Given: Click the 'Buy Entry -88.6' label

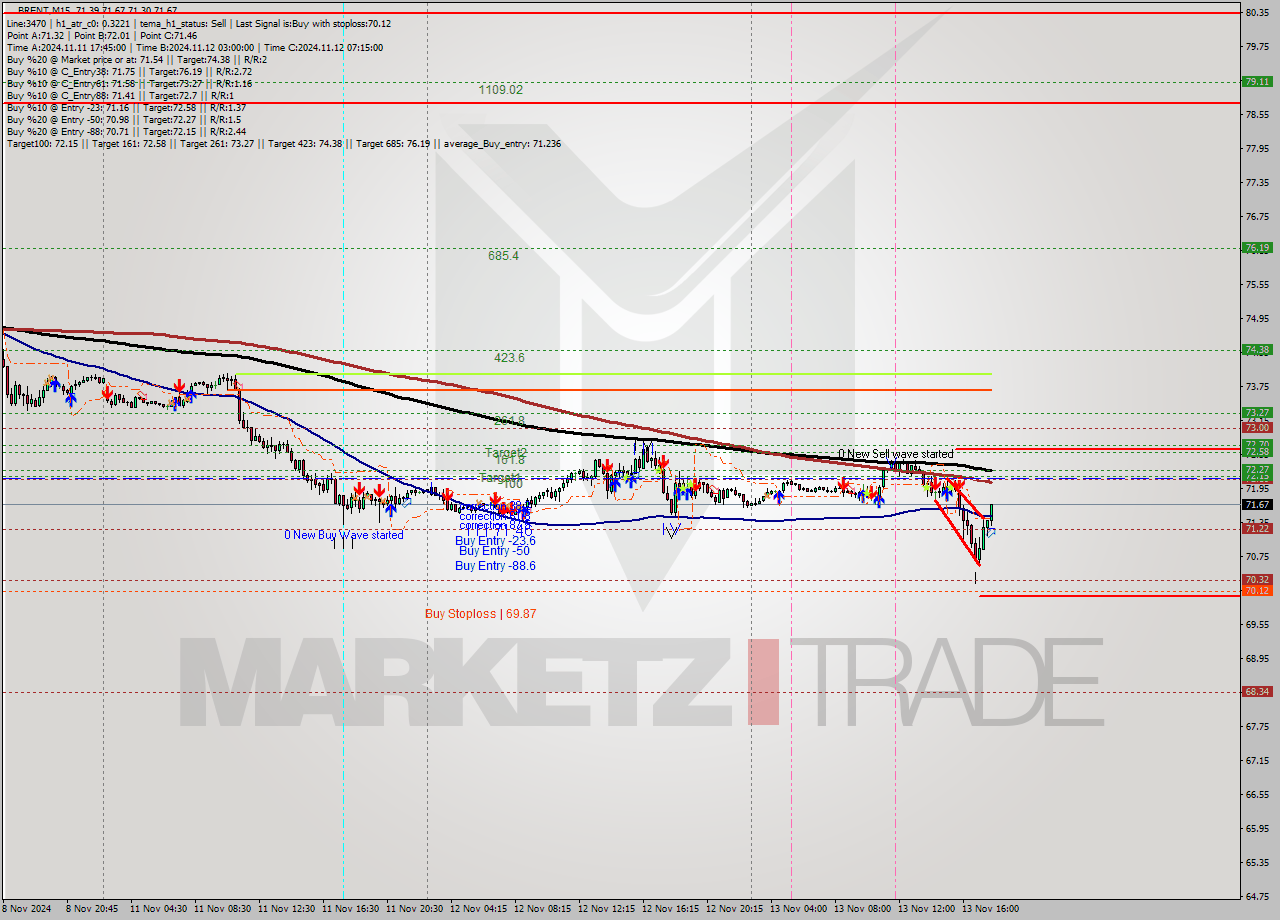Looking at the screenshot, I should (x=495, y=566).
